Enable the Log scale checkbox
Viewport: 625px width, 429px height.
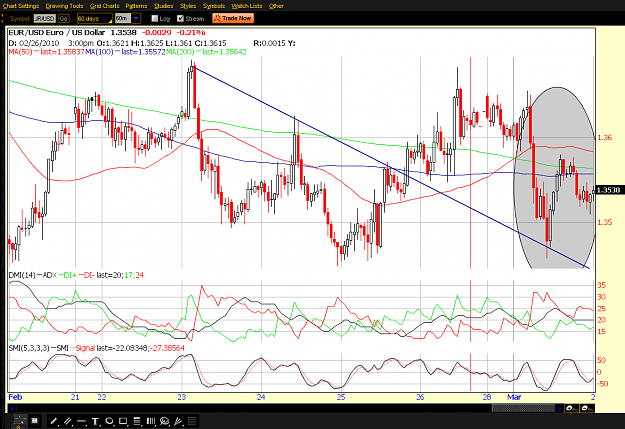pyautogui.click(x=155, y=18)
